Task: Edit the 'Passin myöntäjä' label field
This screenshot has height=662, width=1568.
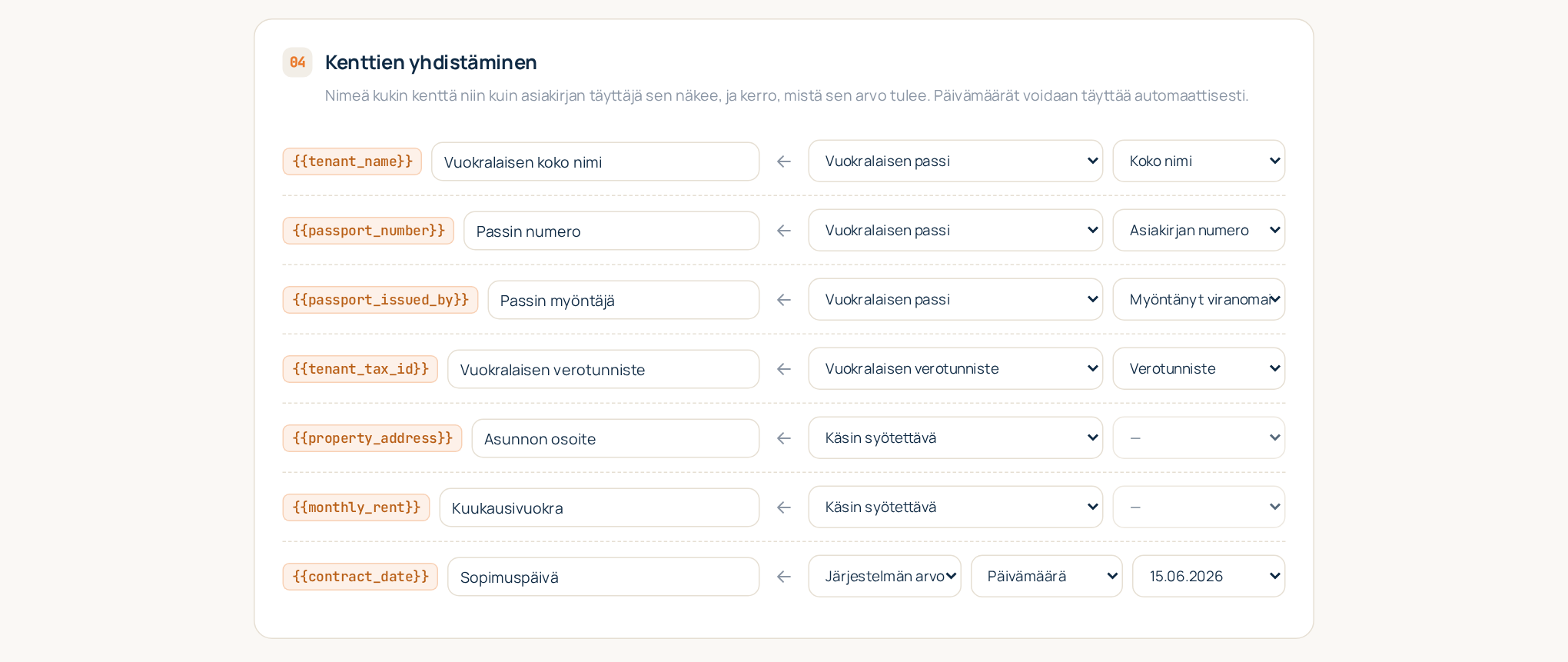Action: 623,300
